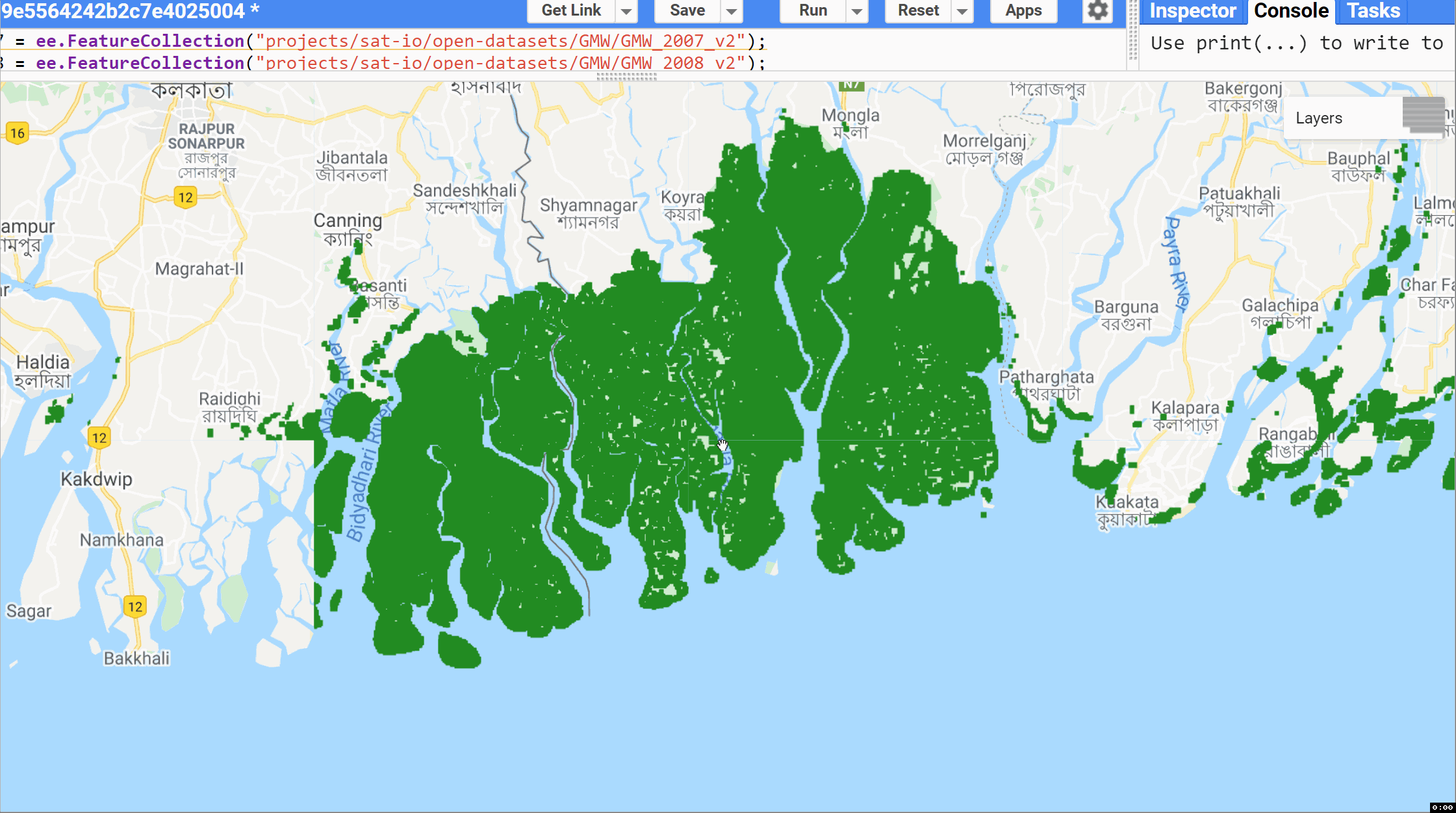This screenshot has width=1456, height=813.
Task: Switch to the Inspector tab
Action: pyautogui.click(x=1193, y=11)
